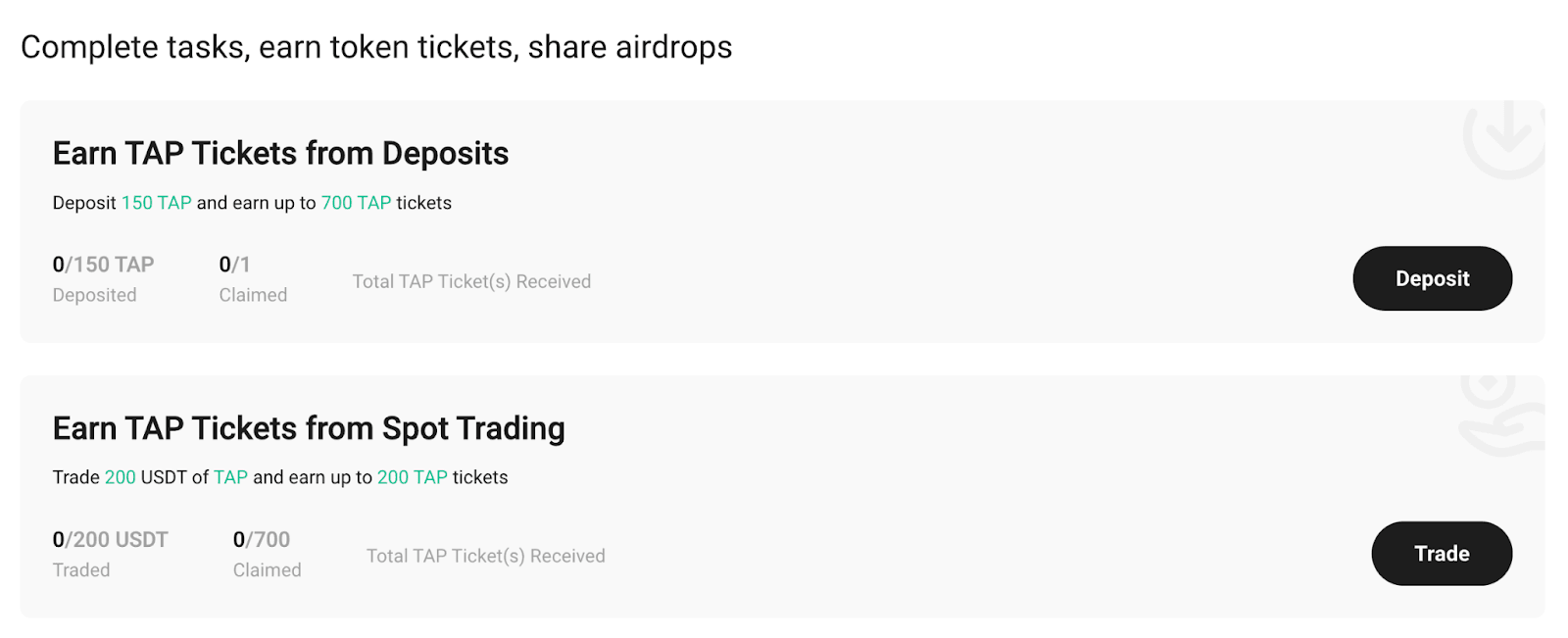Click the 0/700 claimed counter

262,540
